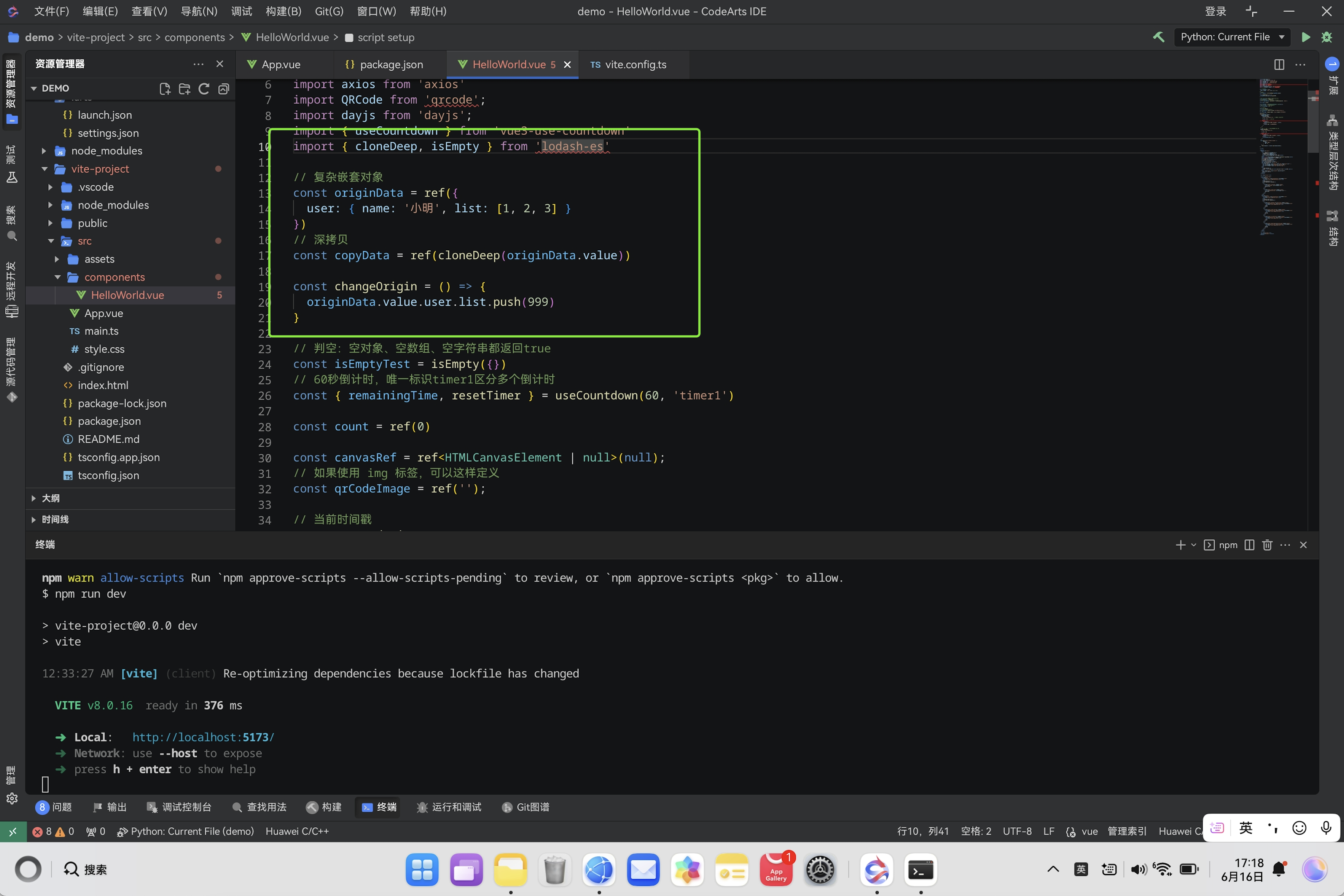Split the terminal panel

click(x=1250, y=545)
